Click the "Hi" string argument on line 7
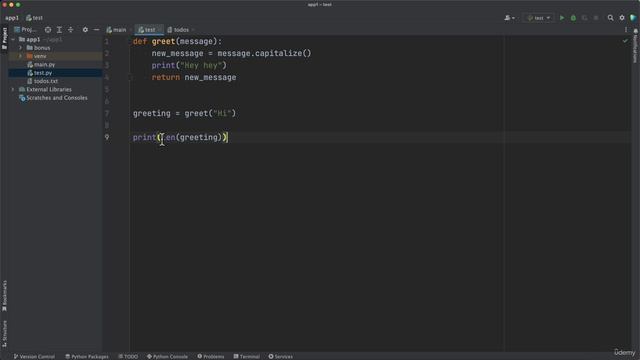The image size is (640, 360). pos(222,113)
